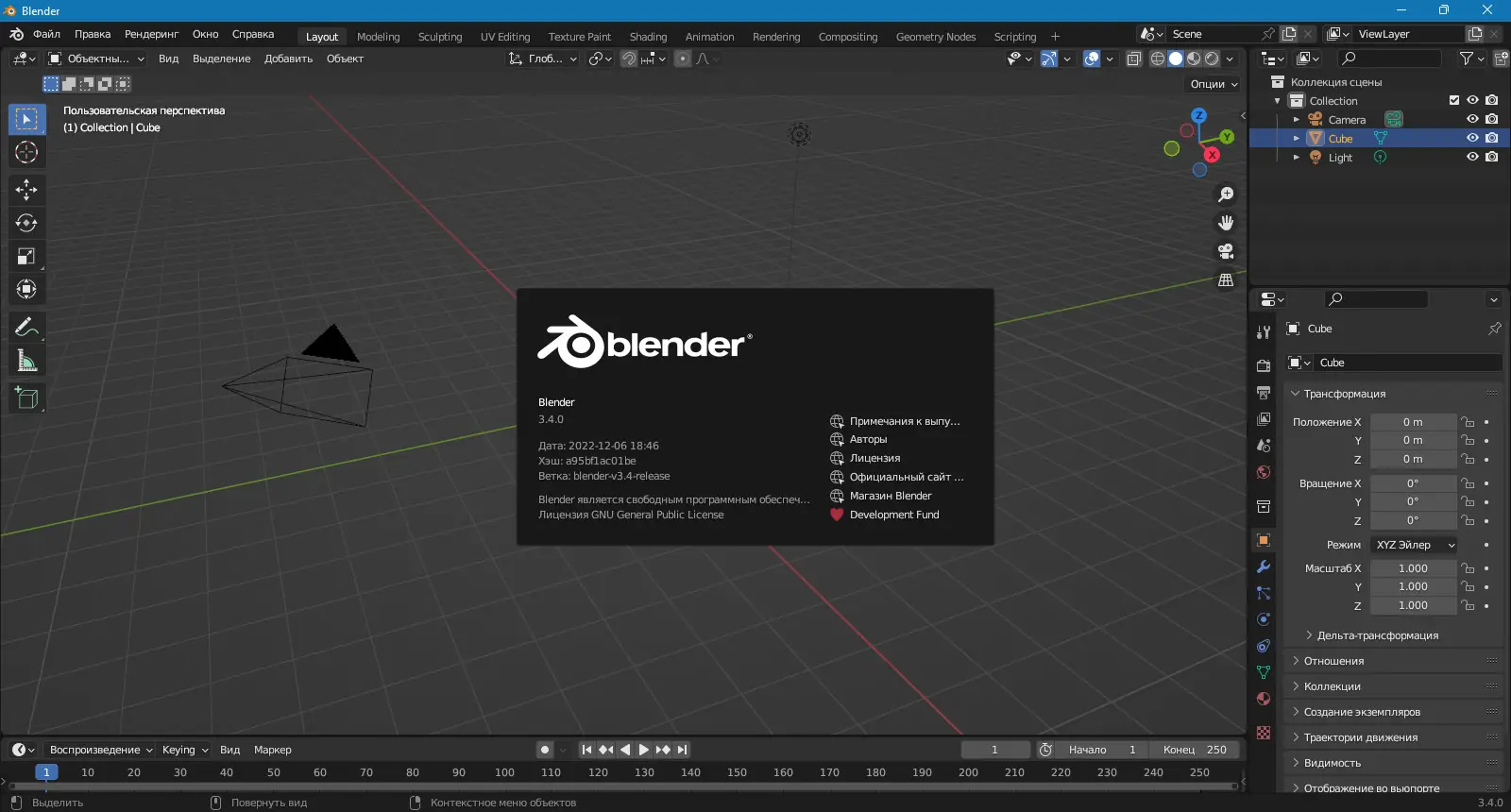The image size is (1511, 812).
Task: Open the Объектный mode dropdown
Action: [96, 59]
